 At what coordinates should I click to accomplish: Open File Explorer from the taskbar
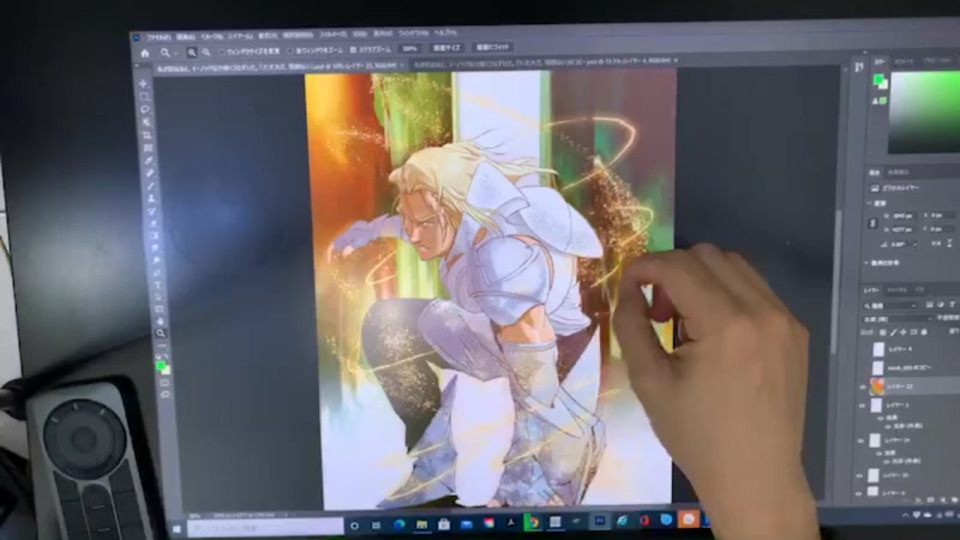[422, 525]
